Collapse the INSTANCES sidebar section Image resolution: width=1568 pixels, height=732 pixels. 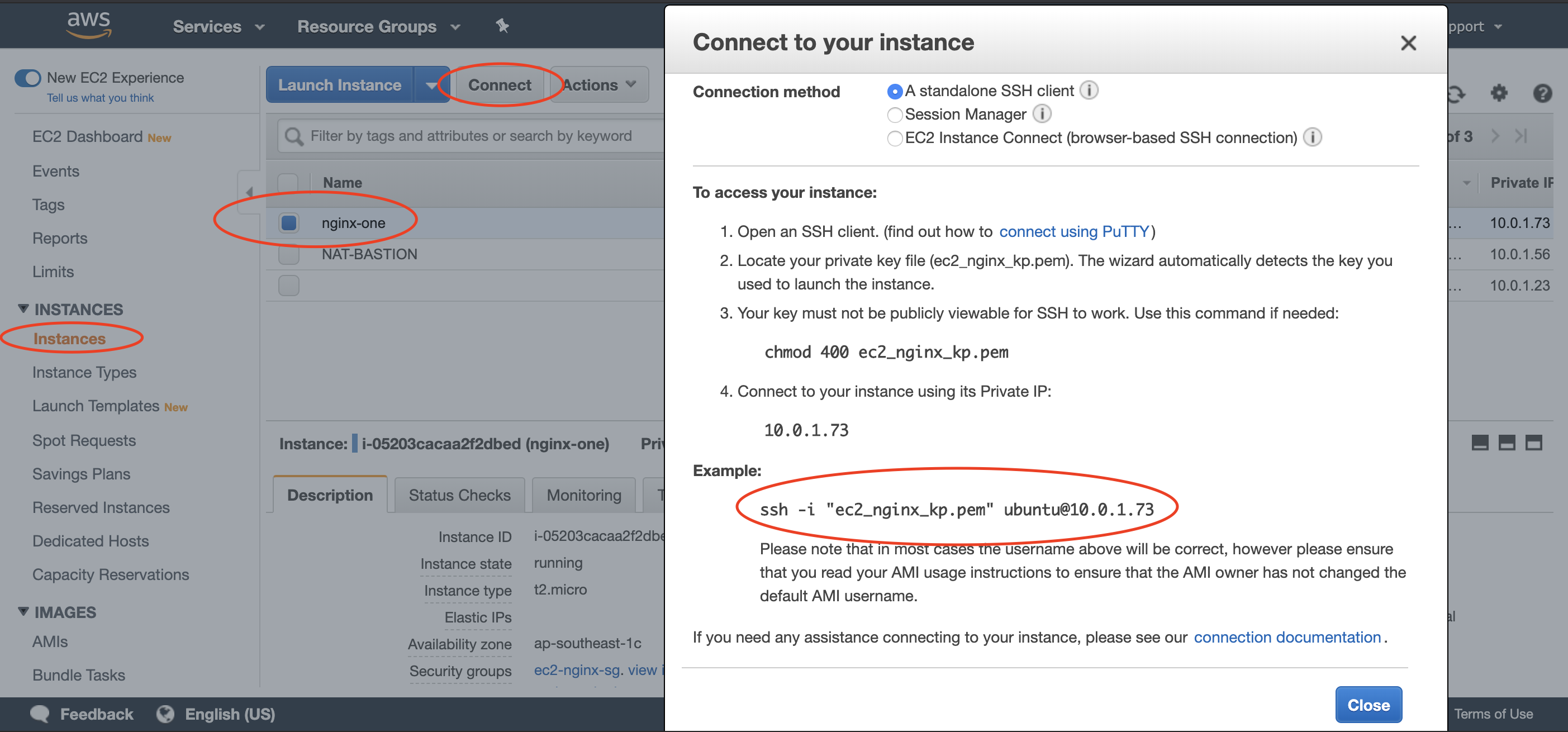[x=23, y=309]
